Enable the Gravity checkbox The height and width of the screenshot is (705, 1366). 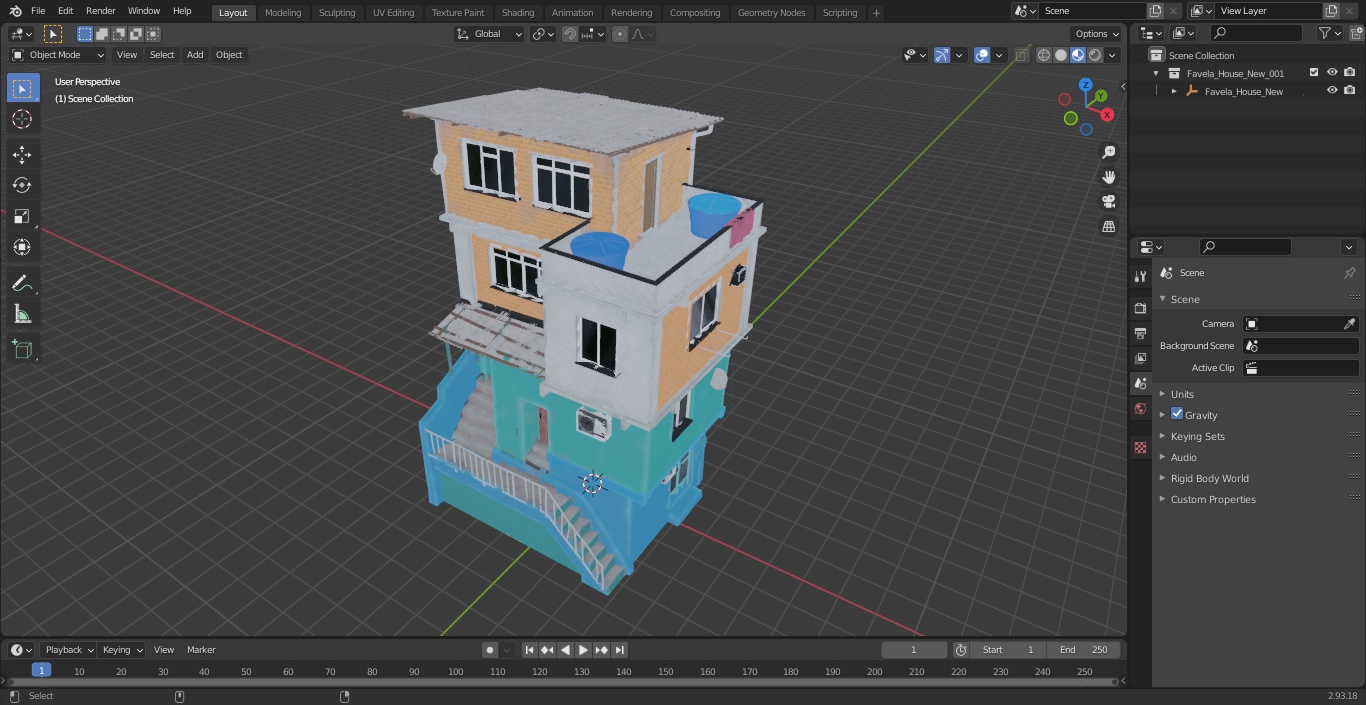(1177, 414)
